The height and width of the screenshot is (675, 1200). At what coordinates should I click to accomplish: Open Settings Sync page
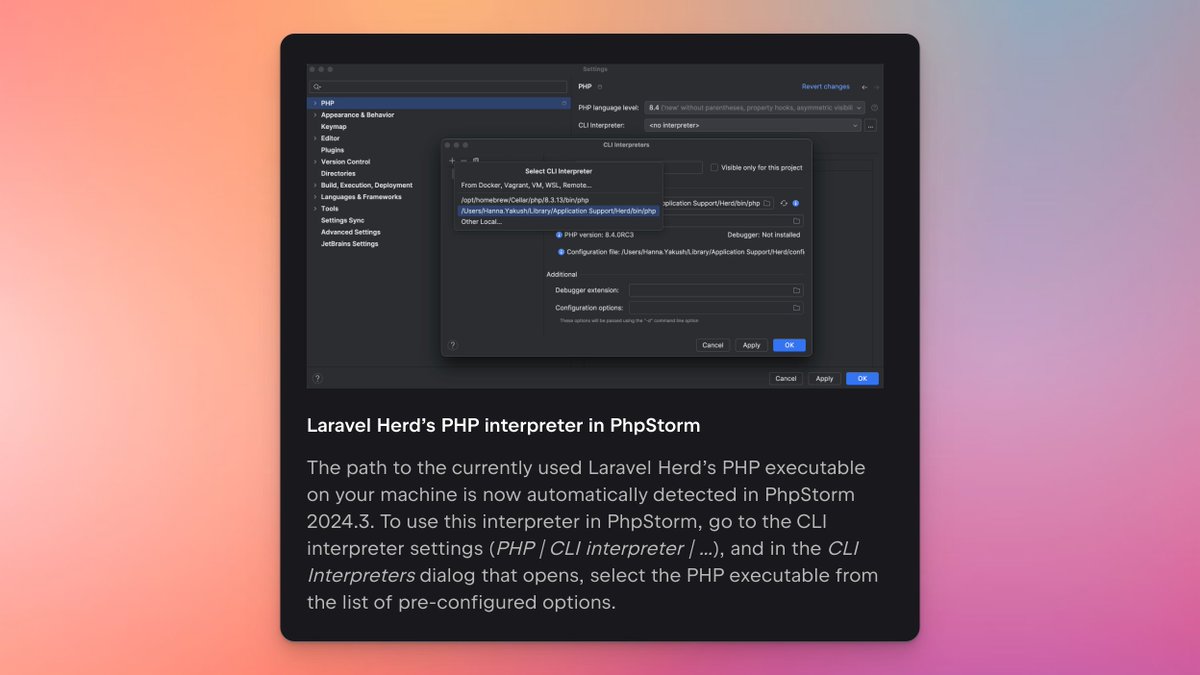(x=342, y=220)
